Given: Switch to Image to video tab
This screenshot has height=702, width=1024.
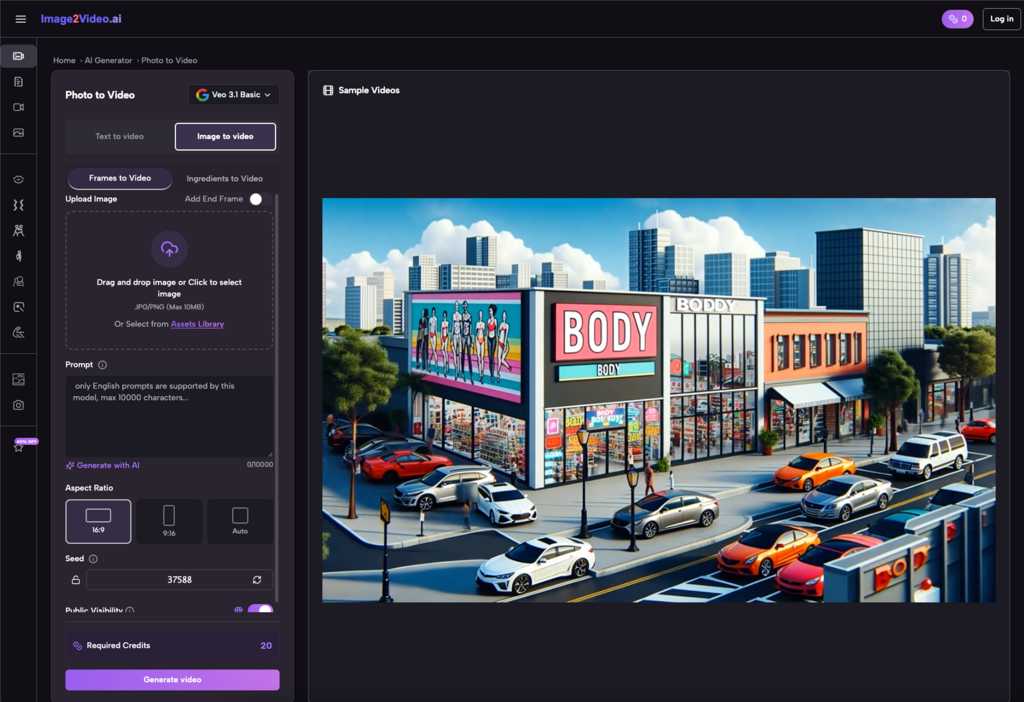Looking at the screenshot, I should tap(225, 136).
